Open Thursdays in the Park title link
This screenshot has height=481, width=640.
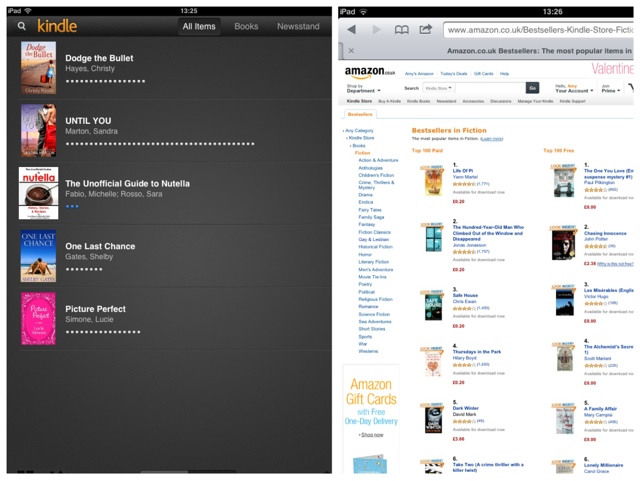click(477, 352)
